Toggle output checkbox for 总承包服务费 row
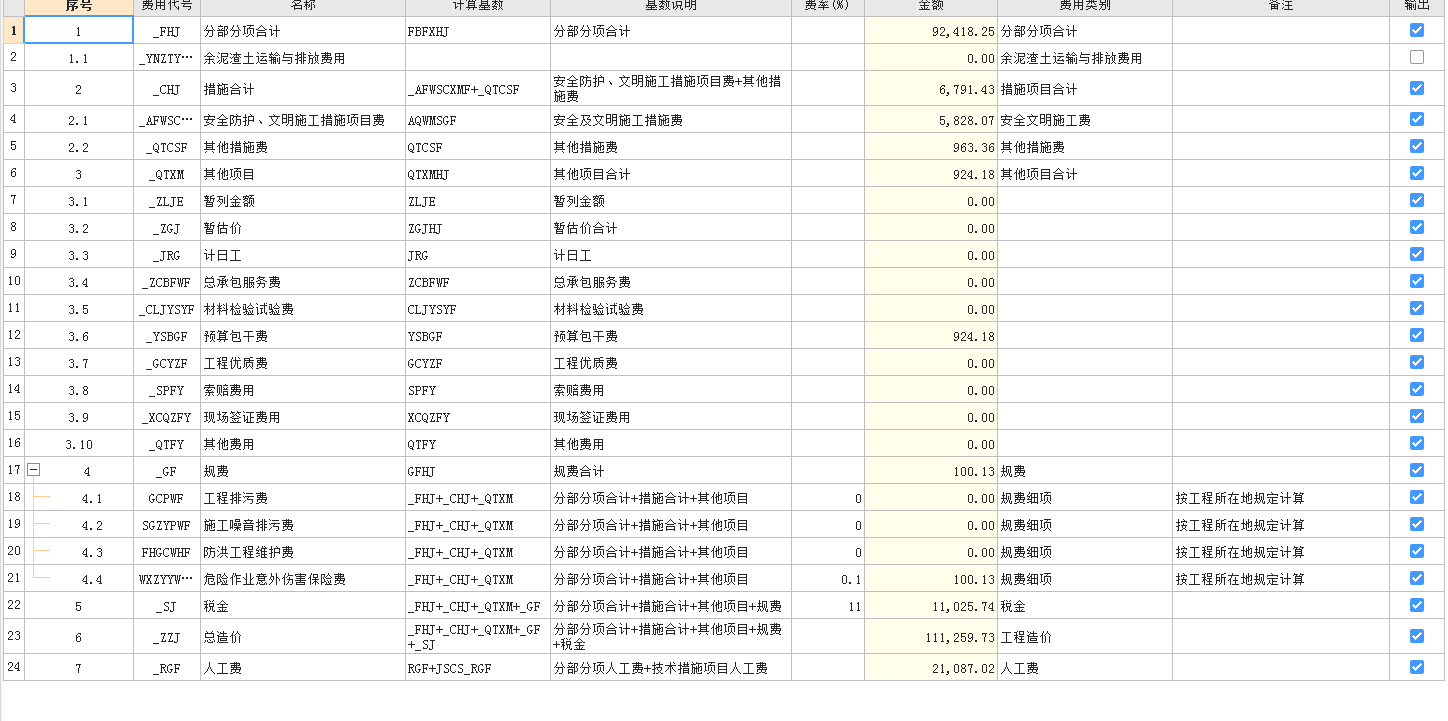The width and height of the screenshot is (1448, 721). click(1416, 281)
